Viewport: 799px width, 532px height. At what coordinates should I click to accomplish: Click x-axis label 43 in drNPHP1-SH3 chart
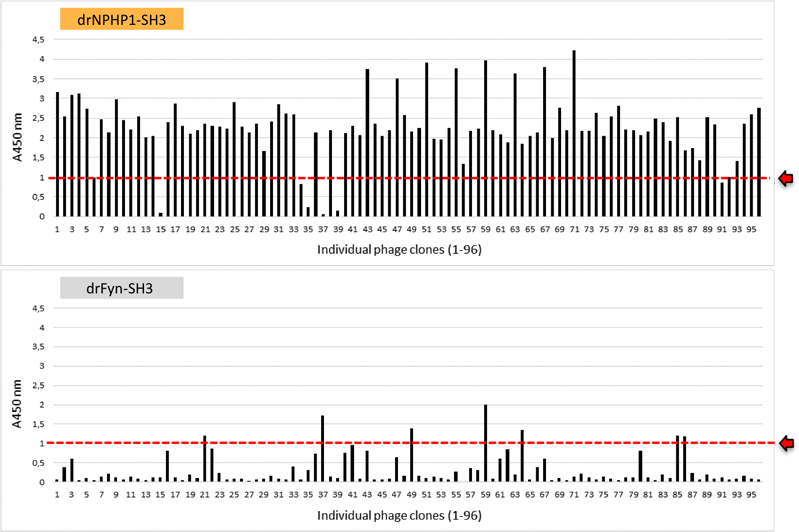(367, 229)
